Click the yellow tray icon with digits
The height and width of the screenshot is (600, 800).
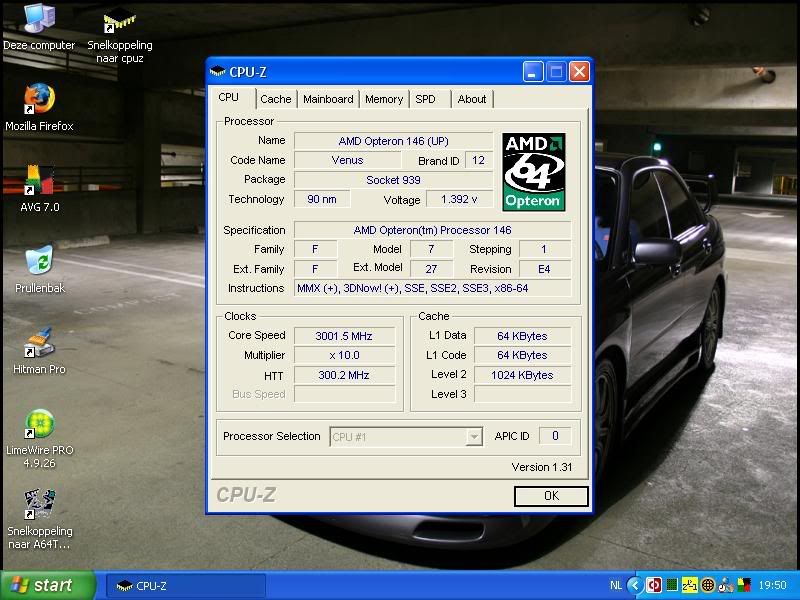[x=690, y=585]
